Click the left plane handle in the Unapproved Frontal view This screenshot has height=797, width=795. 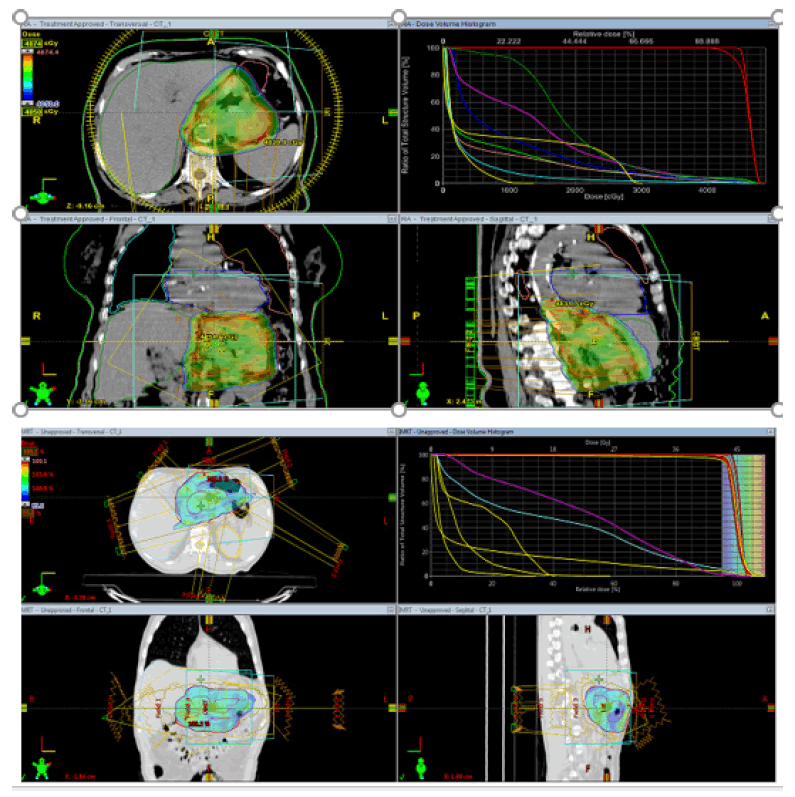[x=24, y=708]
